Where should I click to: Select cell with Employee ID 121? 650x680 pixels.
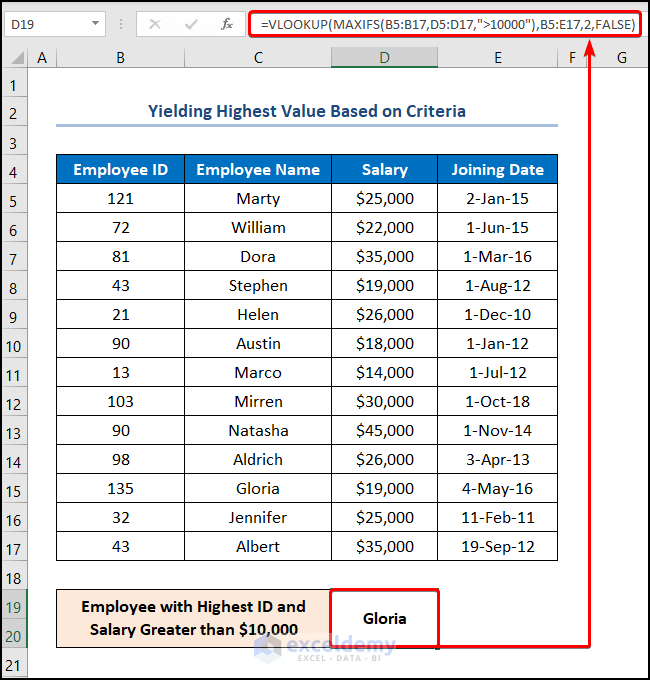tap(121, 199)
